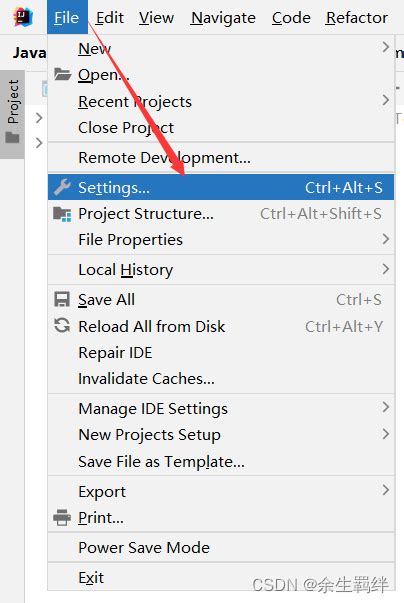The height and width of the screenshot is (603, 404).
Task: Expand first collapsed project tree node
Action: click(38, 118)
